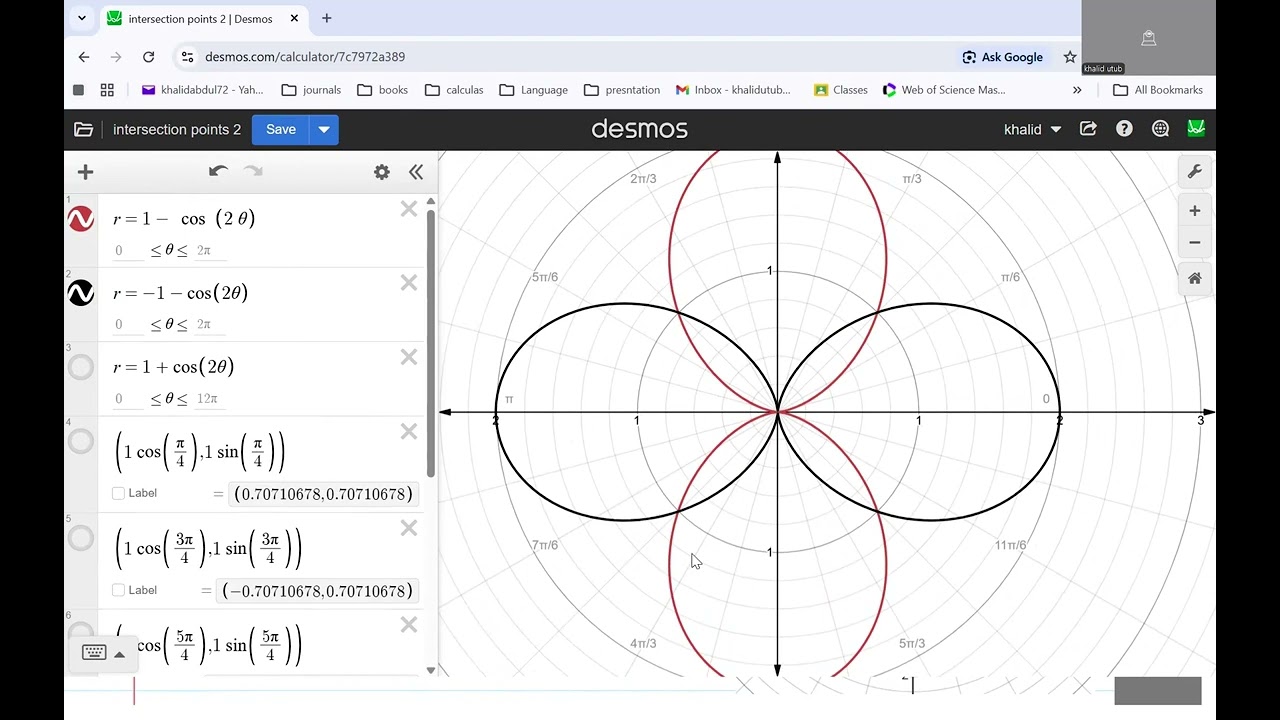Open the Classes bookmark
1280x720 pixels.
coord(841,90)
